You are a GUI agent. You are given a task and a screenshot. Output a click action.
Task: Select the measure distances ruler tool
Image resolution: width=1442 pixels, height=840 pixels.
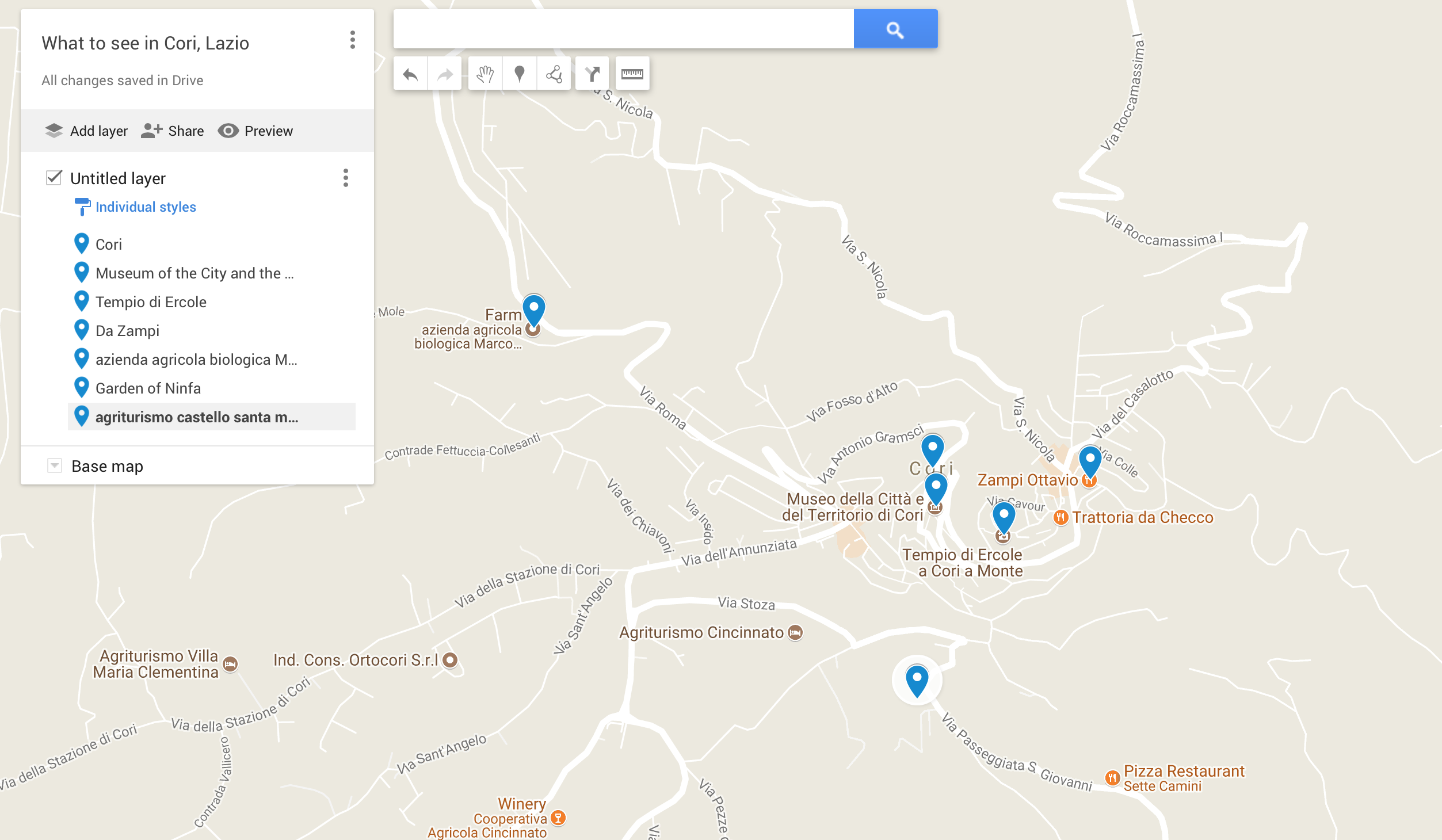point(632,74)
